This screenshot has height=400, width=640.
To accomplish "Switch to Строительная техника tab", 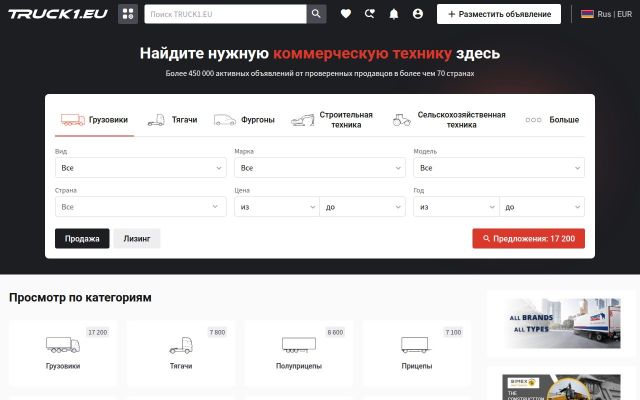I will coord(332,120).
